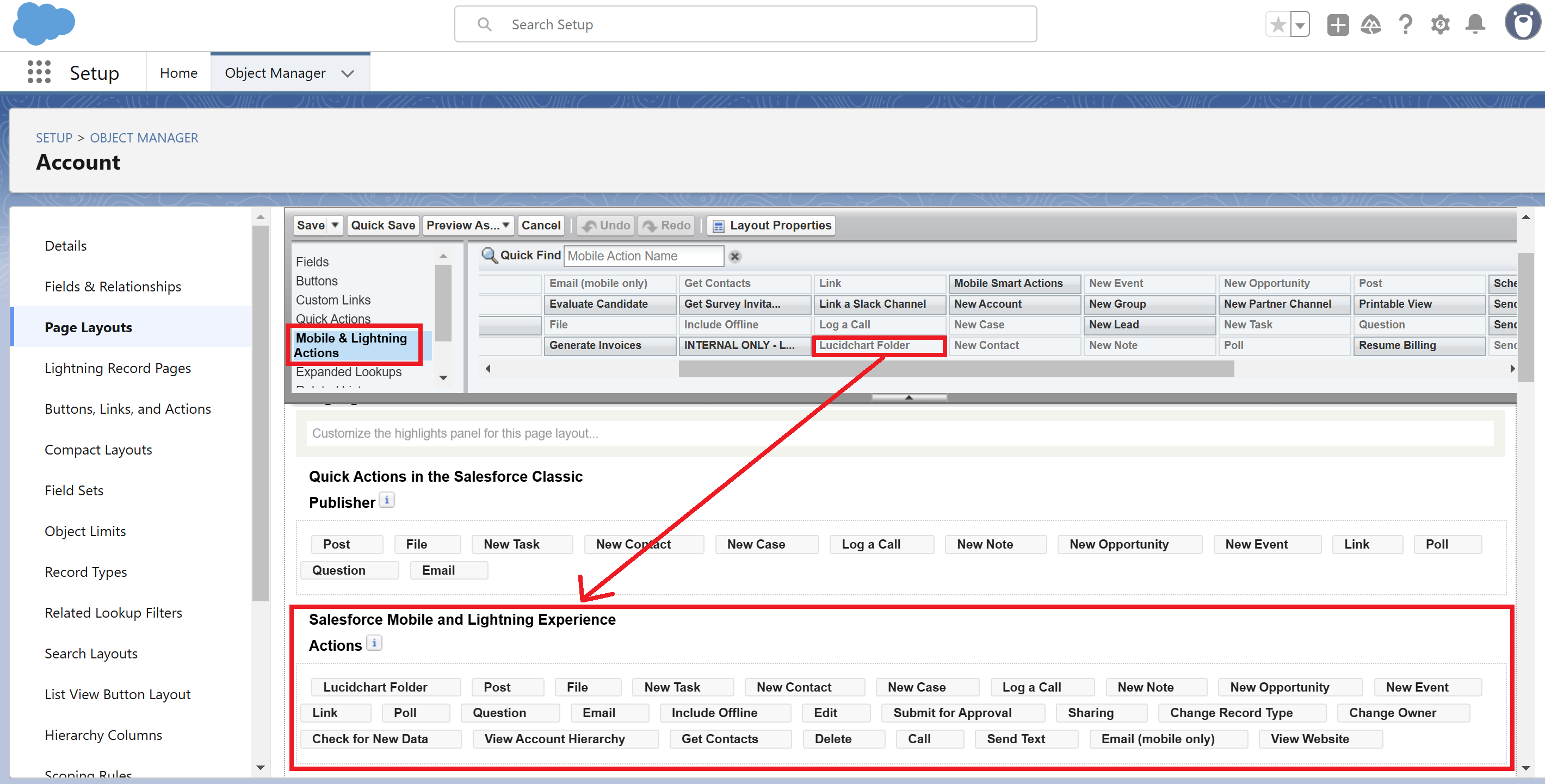
Task: Open Search Layouts in the sidebar
Action: (91, 654)
